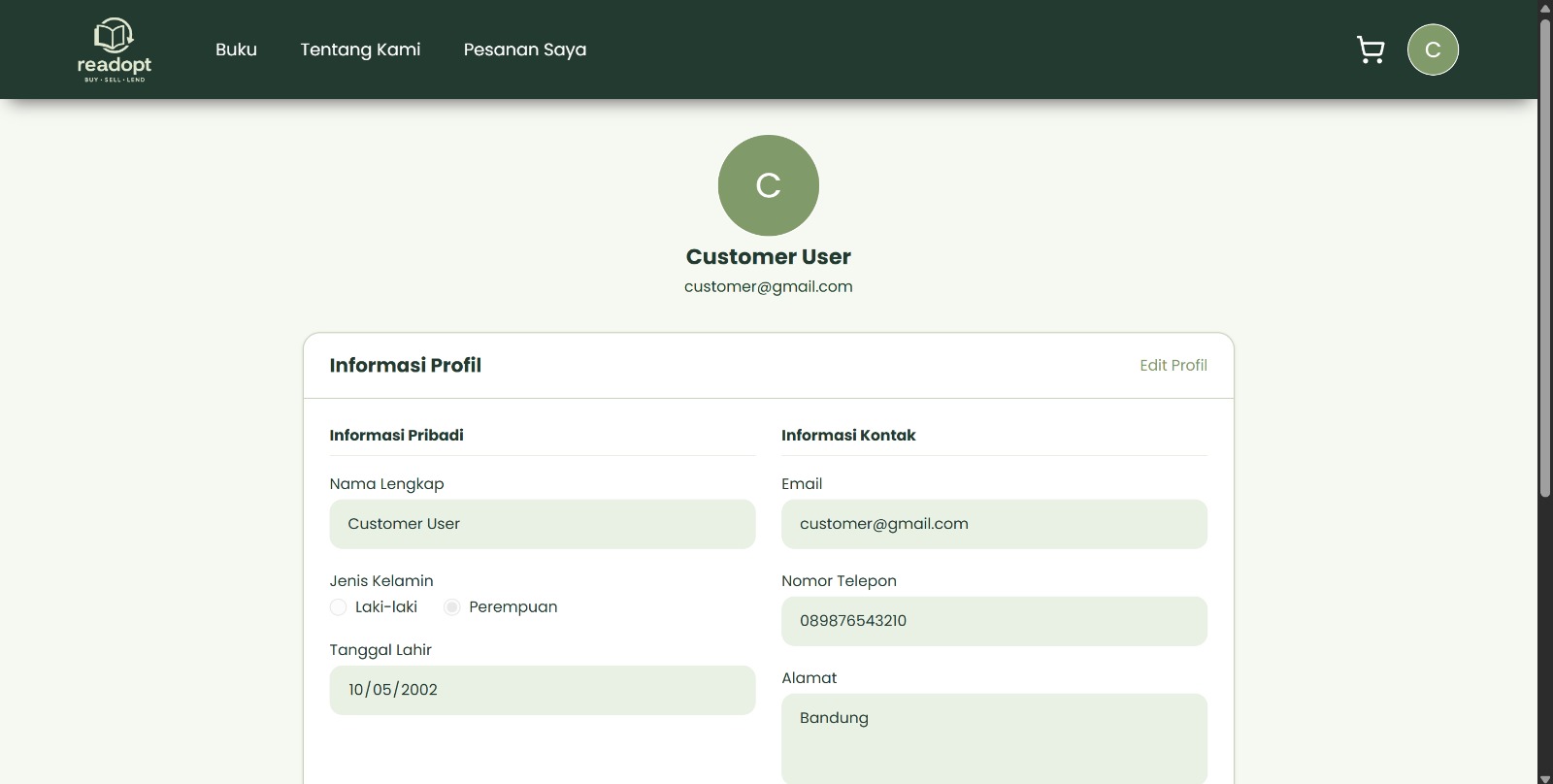1553x784 pixels.
Task: Click the email address below profile name
Action: coord(768,286)
